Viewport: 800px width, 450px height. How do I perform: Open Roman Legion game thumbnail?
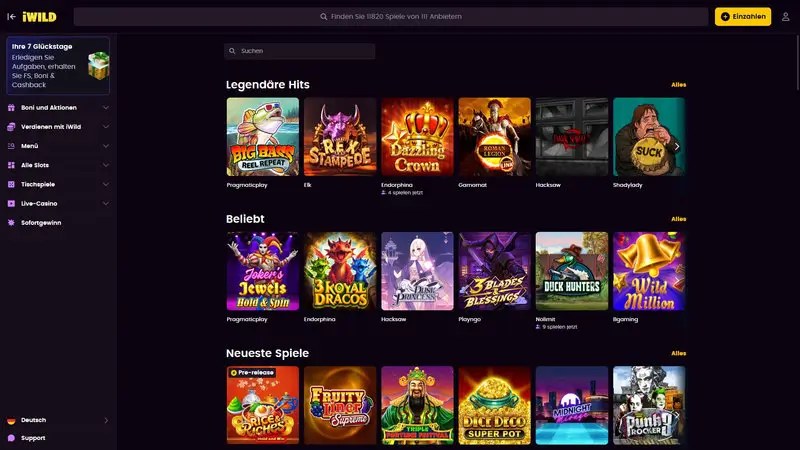tap(494, 137)
